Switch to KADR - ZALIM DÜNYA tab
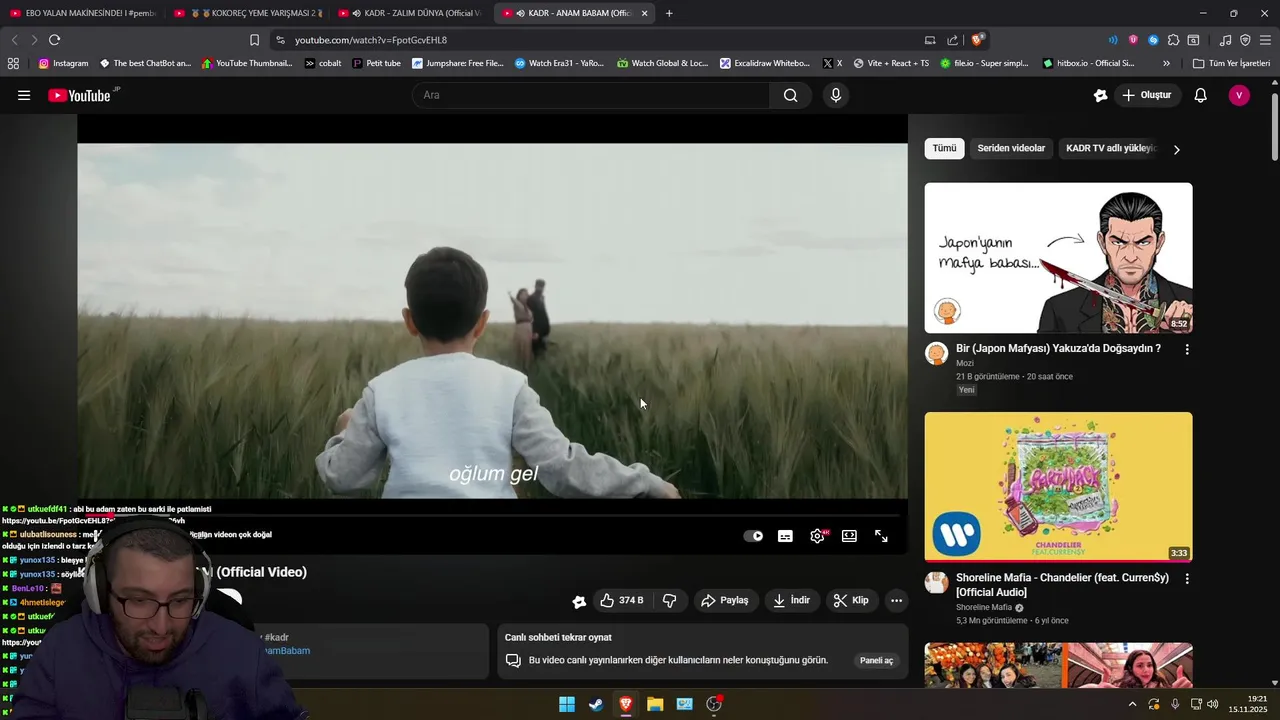Screen dimensions: 1280x720 pos(410,13)
